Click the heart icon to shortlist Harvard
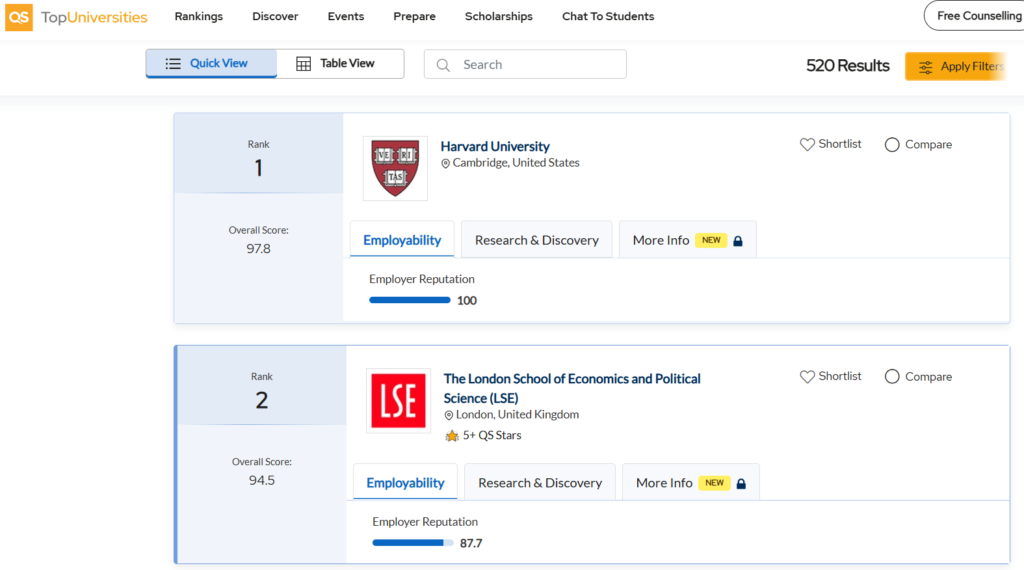 (807, 144)
